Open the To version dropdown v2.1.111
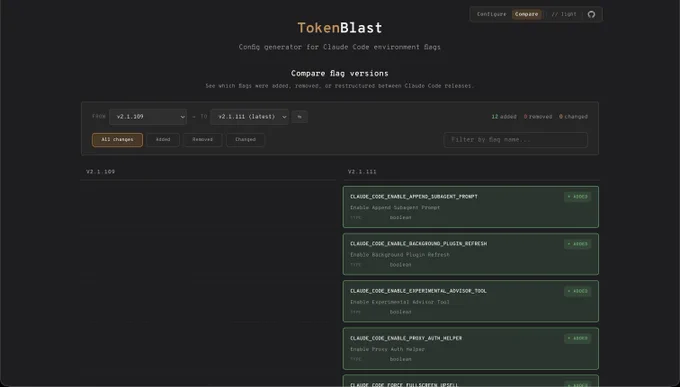The image size is (680, 387). [x=249, y=117]
